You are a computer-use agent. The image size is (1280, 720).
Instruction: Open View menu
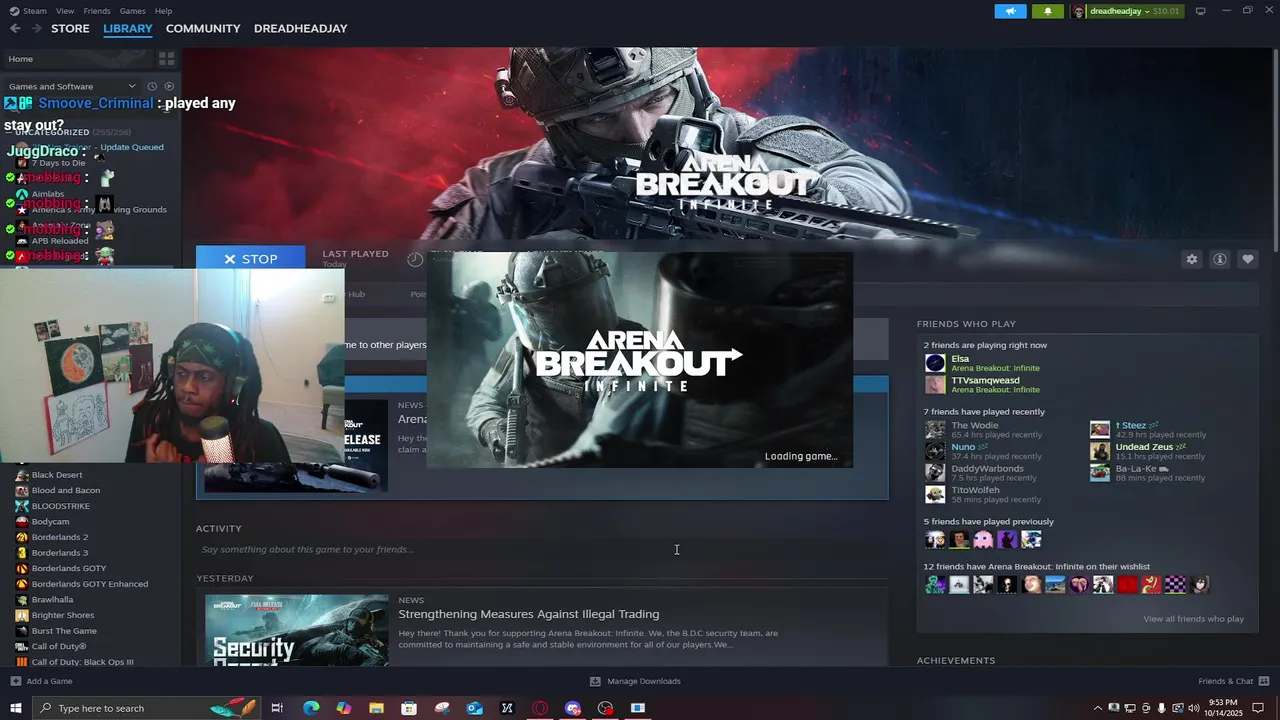(x=65, y=11)
